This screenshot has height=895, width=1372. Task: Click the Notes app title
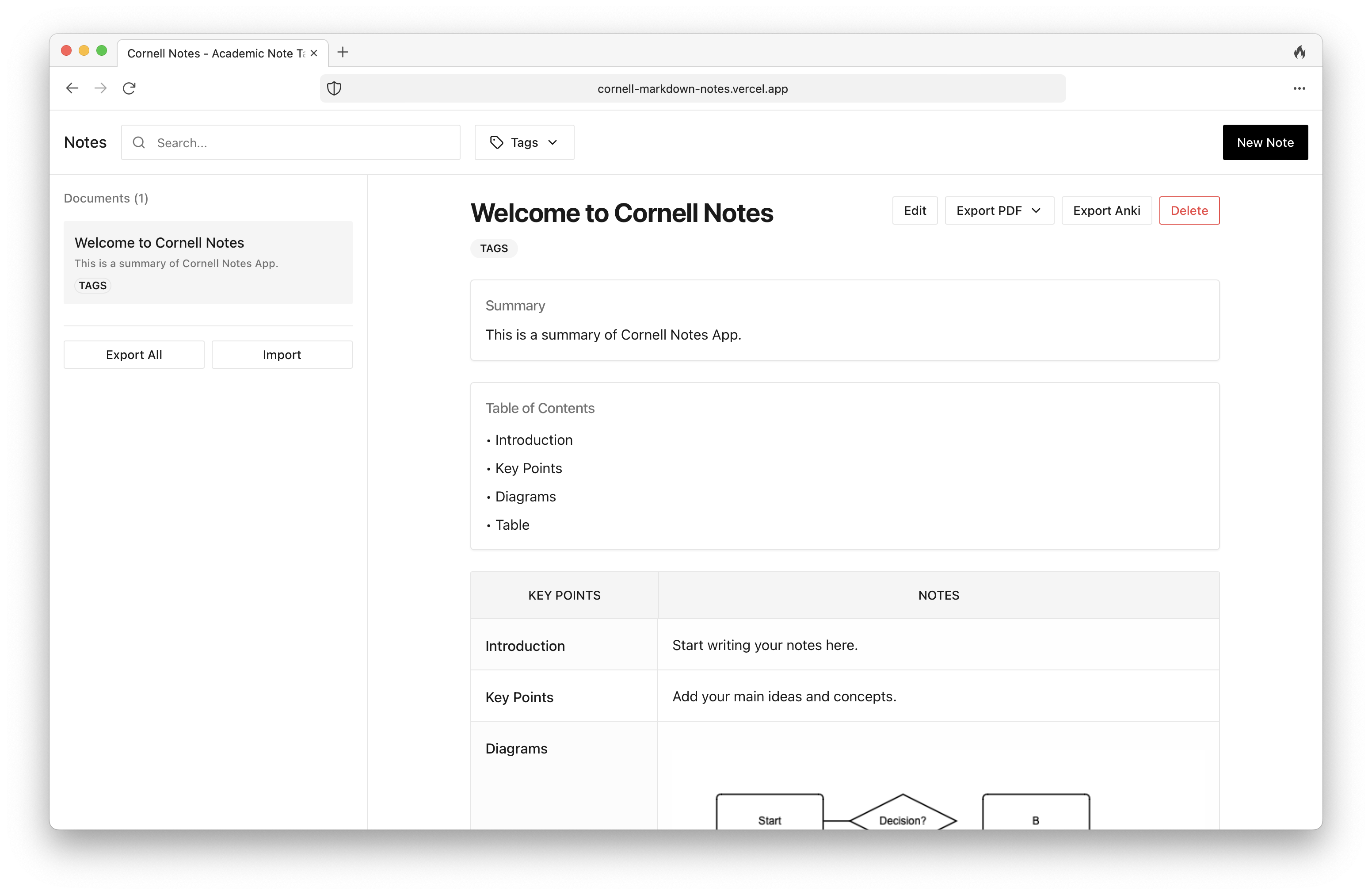(x=85, y=142)
